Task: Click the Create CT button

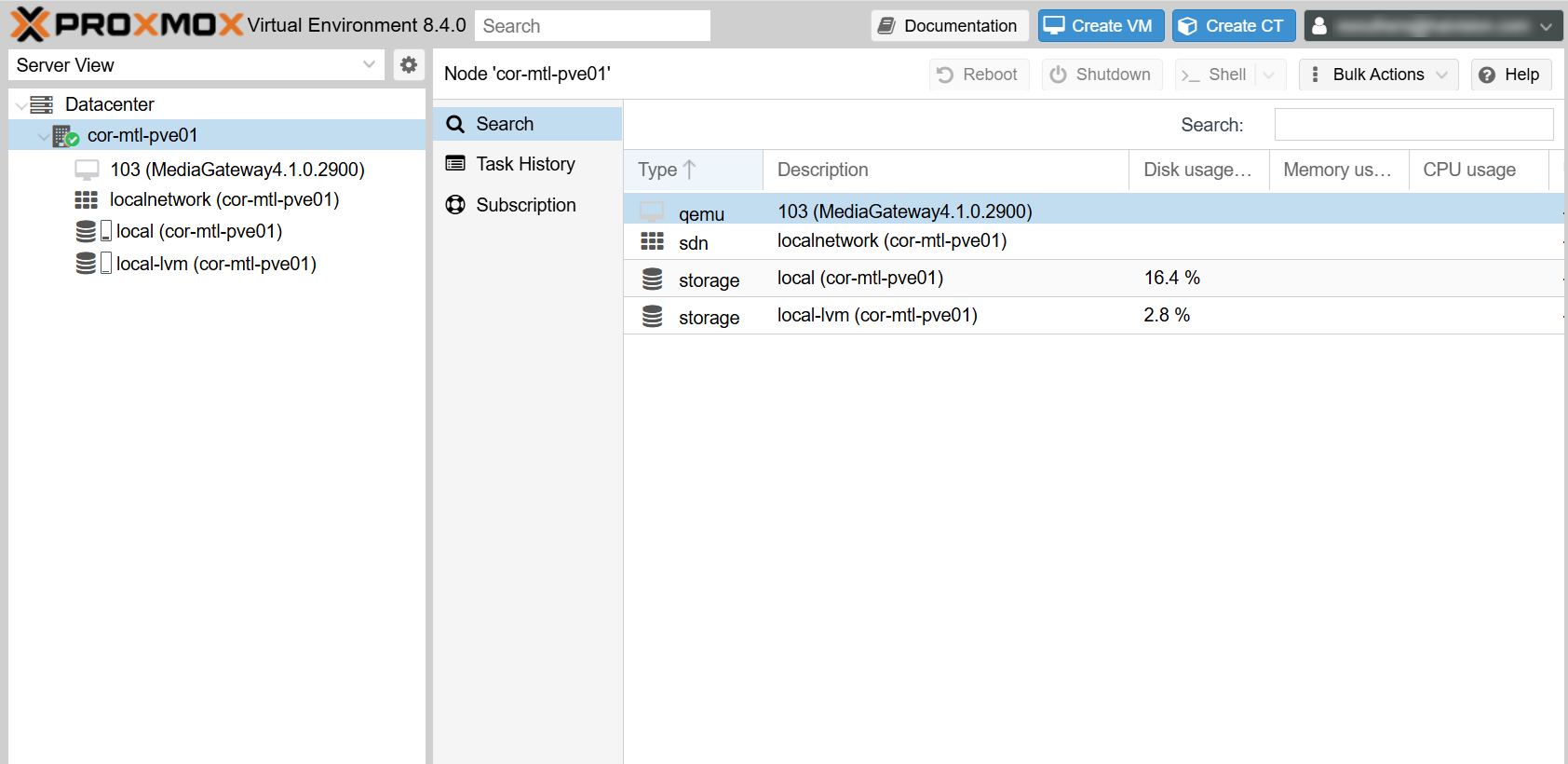Action: (x=1234, y=26)
